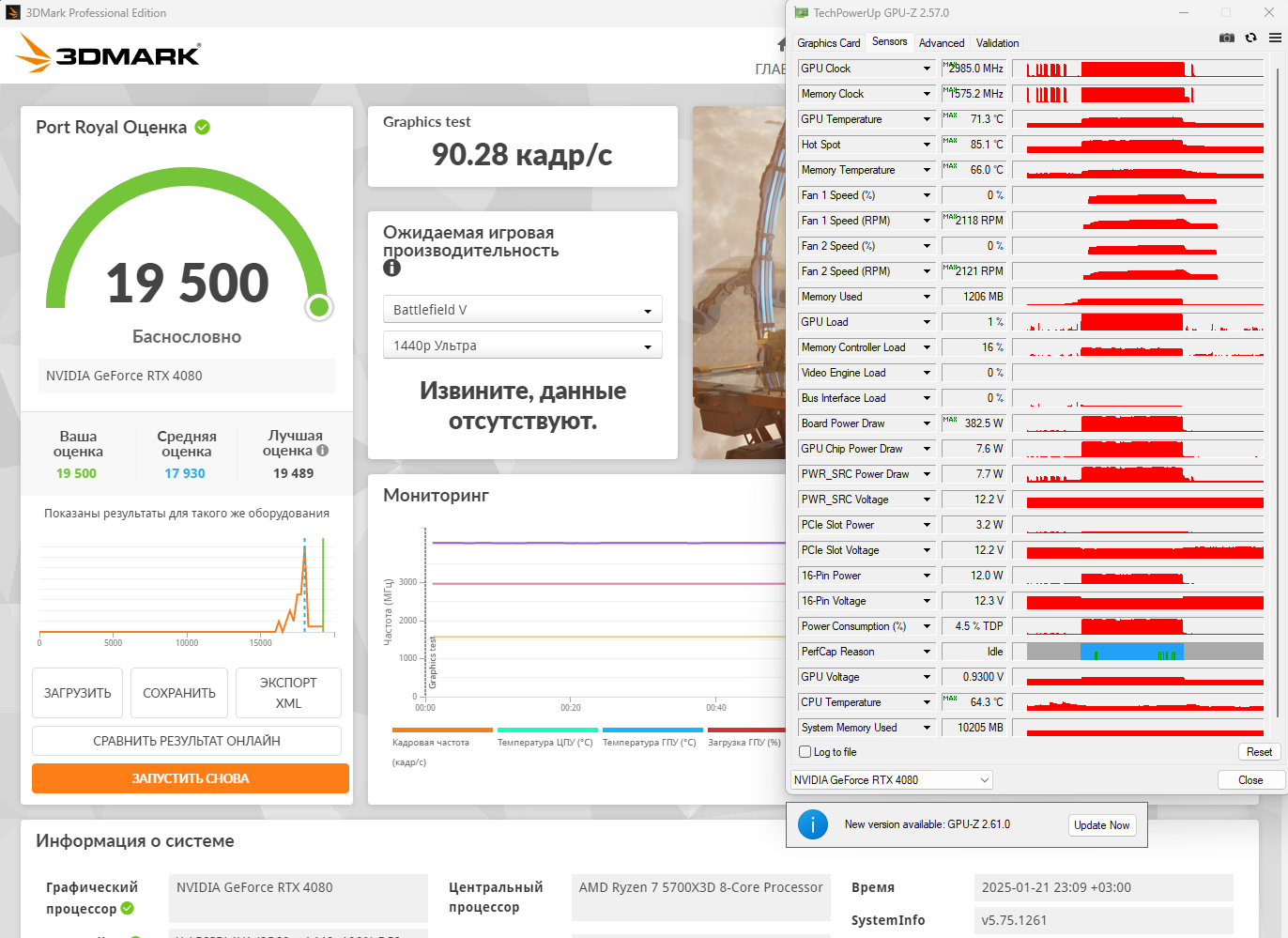The width and height of the screenshot is (1288, 938).
Task: Open the GPU-Z hamburger menu
Action: click(x=1275, y=38)
